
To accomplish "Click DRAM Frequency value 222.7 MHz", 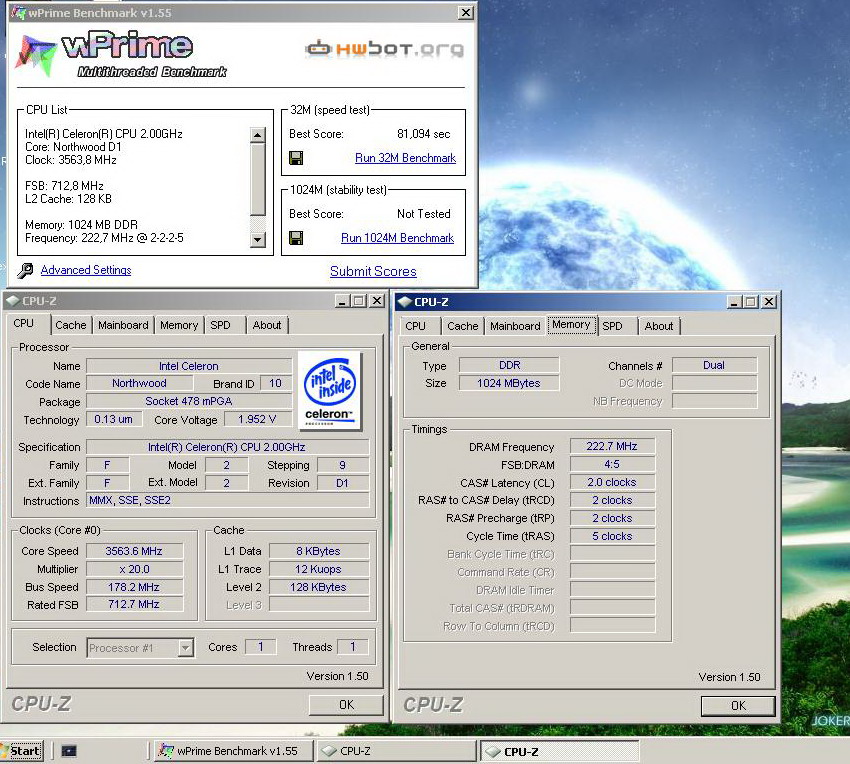I will tap(612, 446).
